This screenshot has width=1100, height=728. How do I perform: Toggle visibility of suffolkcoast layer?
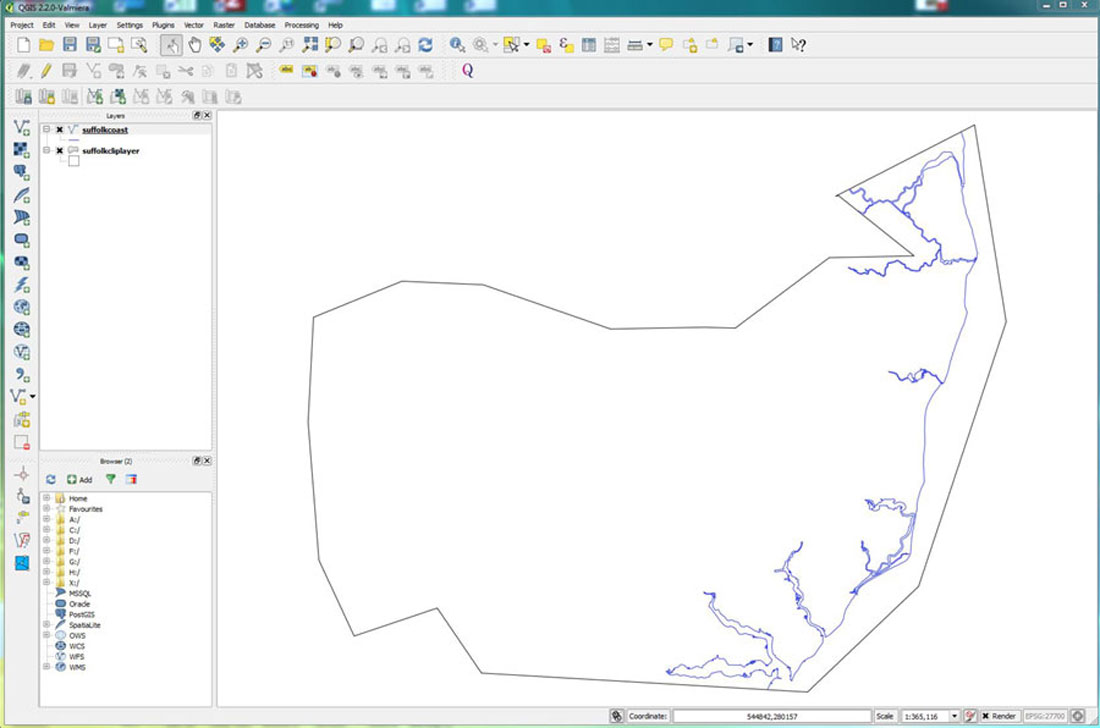point(60,130)
